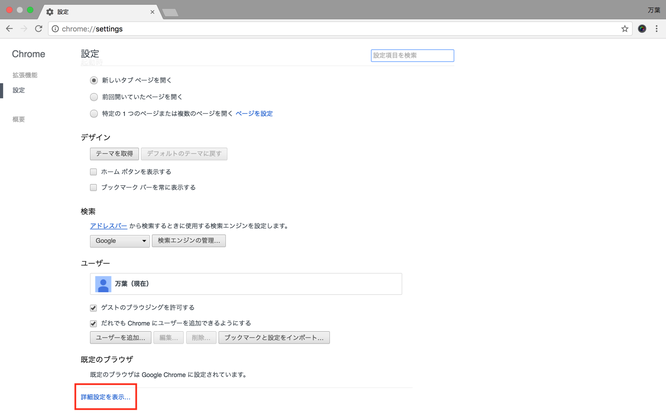Click the 検索 section heading

click(88, 212)
